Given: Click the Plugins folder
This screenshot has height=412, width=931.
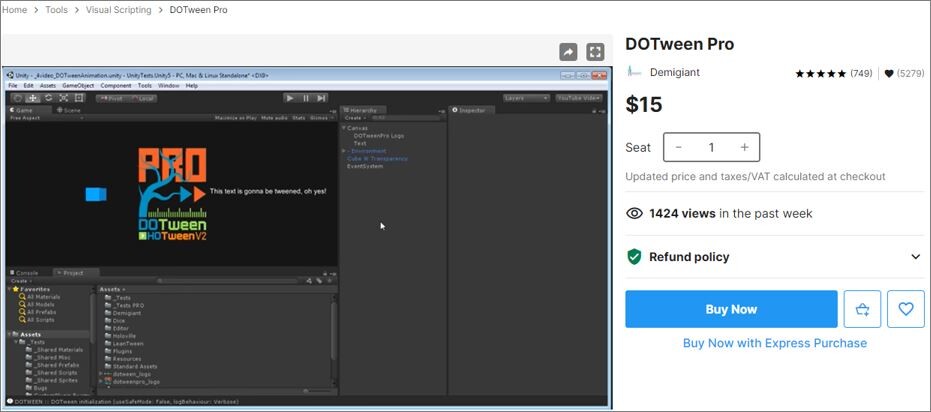Looking at the screenshot, I should [118, 351].
